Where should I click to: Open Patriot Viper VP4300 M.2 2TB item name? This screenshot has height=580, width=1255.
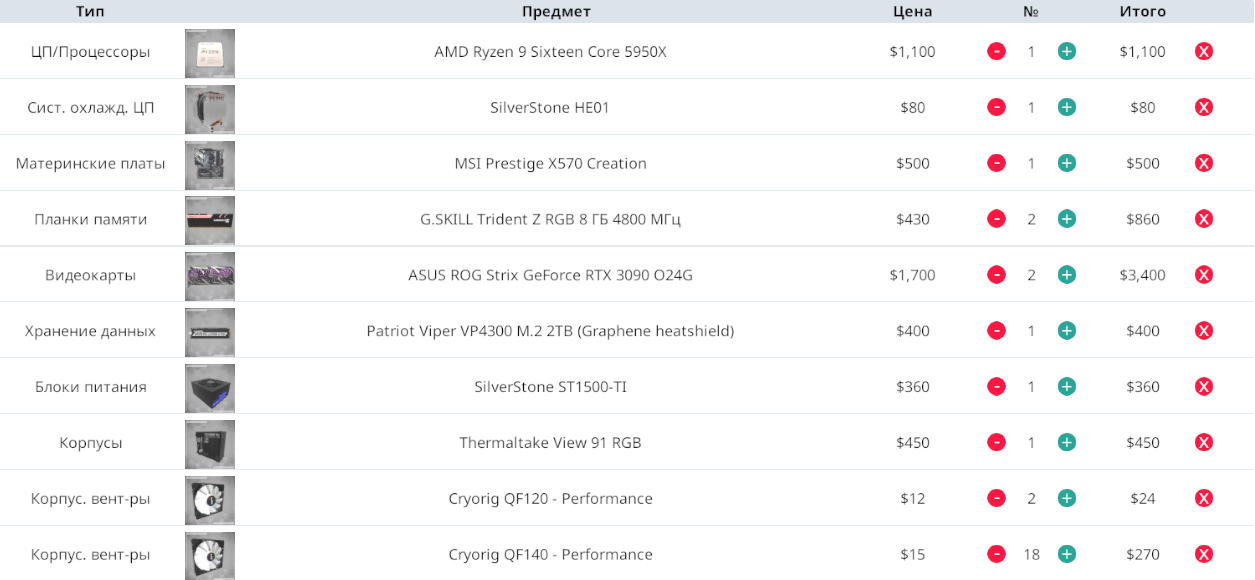point(550,331)
